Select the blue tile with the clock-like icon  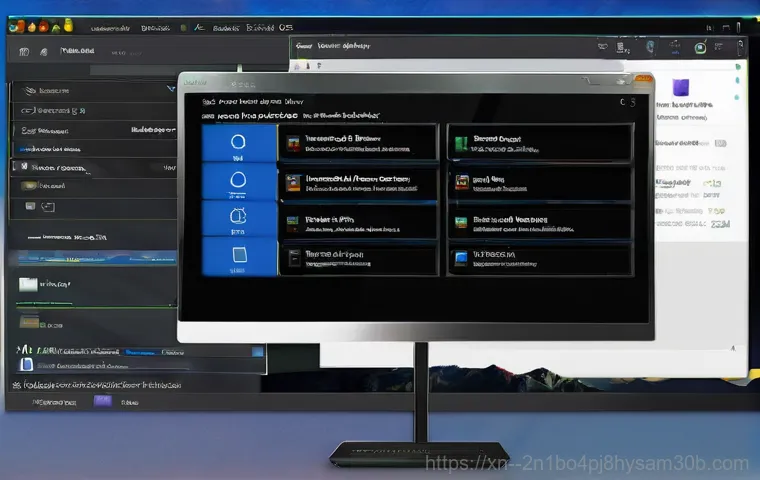coord(239,219)
